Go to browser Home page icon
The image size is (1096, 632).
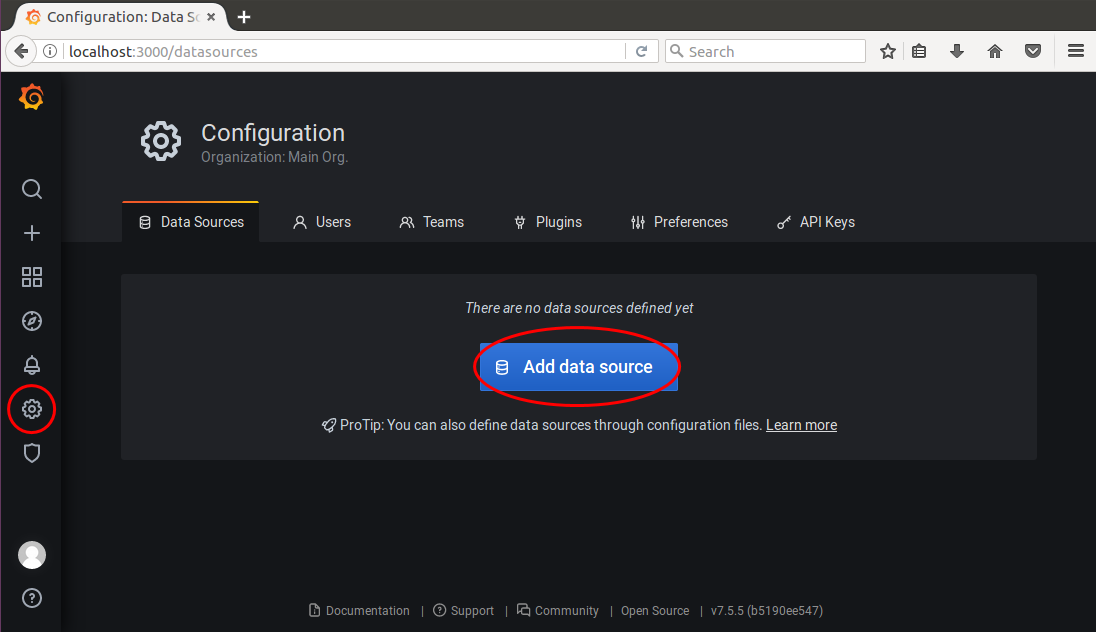coord(995,51)
